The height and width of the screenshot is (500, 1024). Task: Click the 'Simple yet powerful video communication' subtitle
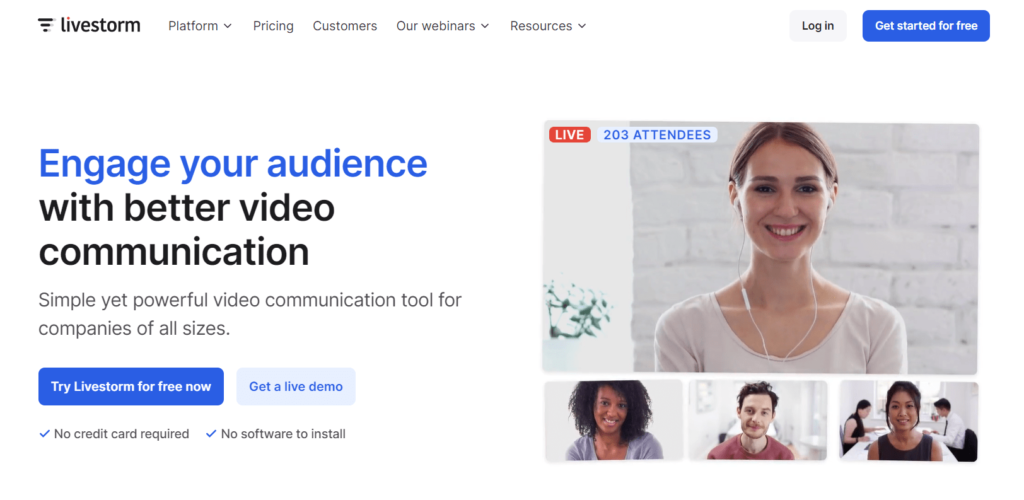pyautogui.click(x=250, y=314)
